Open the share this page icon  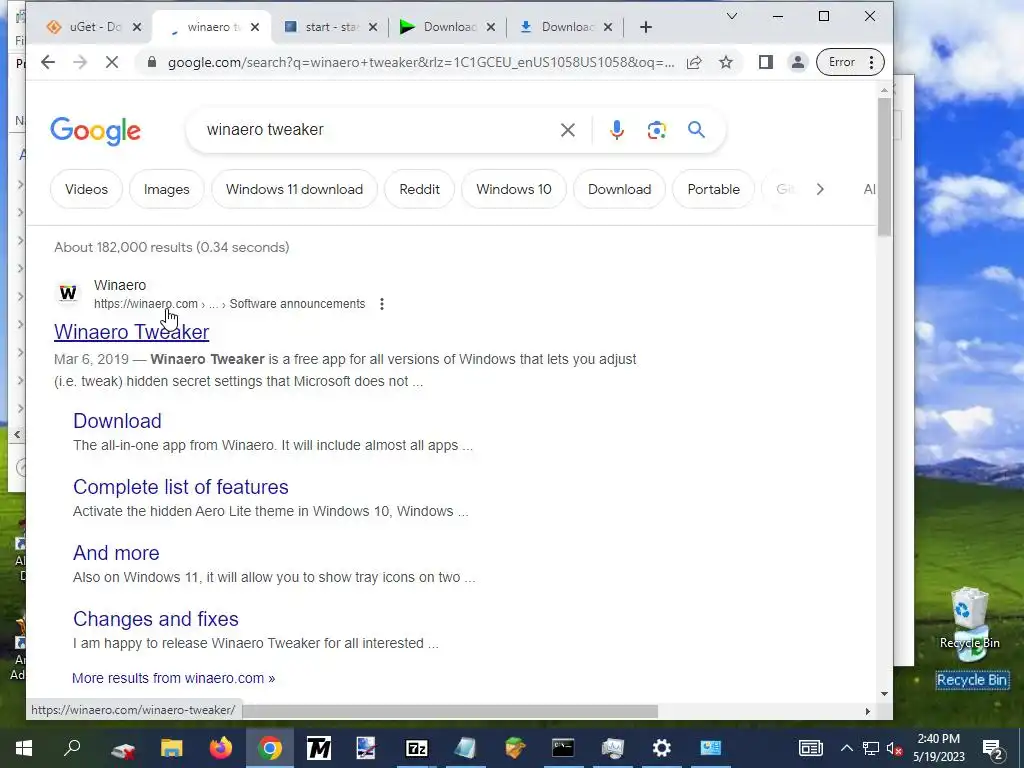(x=694, y=62)
